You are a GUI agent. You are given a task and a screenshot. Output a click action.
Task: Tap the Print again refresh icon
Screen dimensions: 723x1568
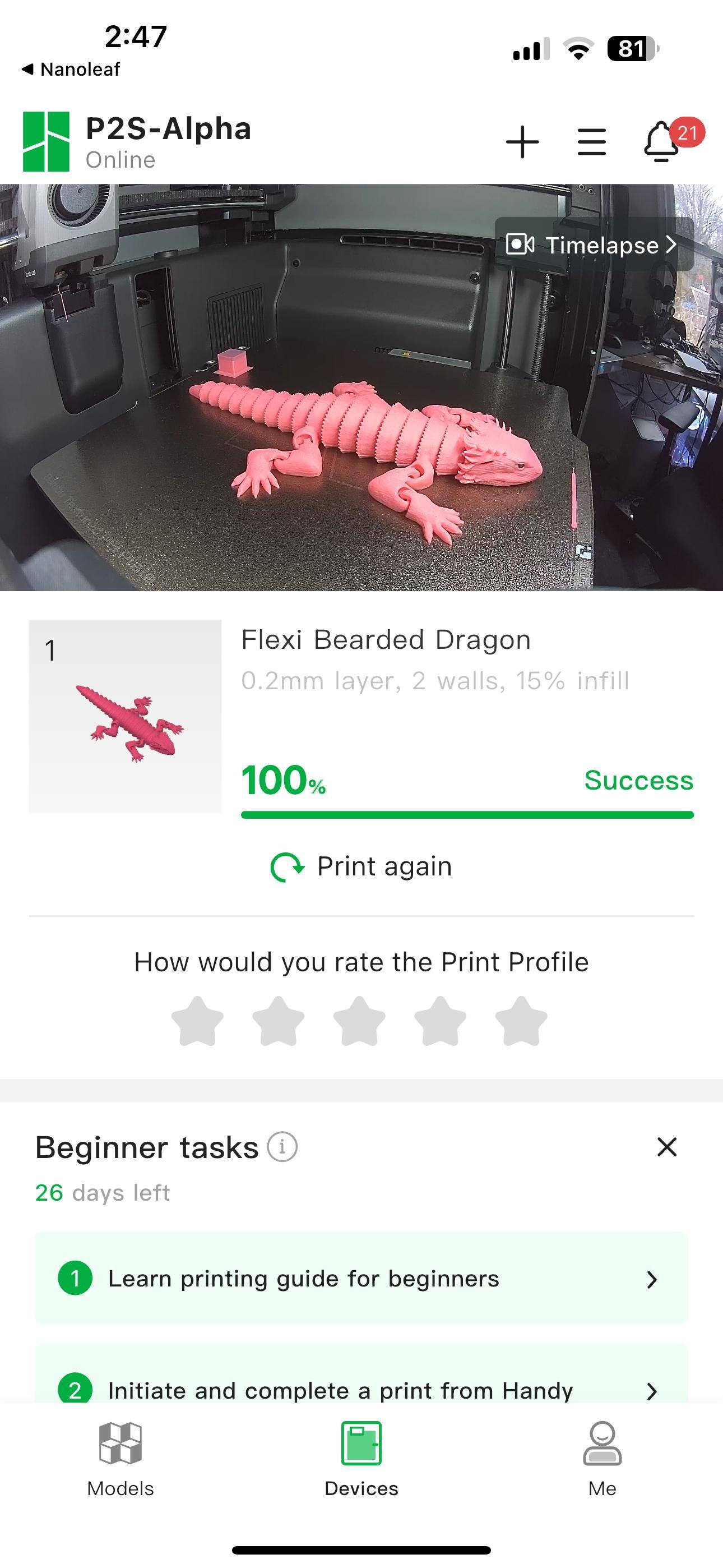tap(286, 867)
